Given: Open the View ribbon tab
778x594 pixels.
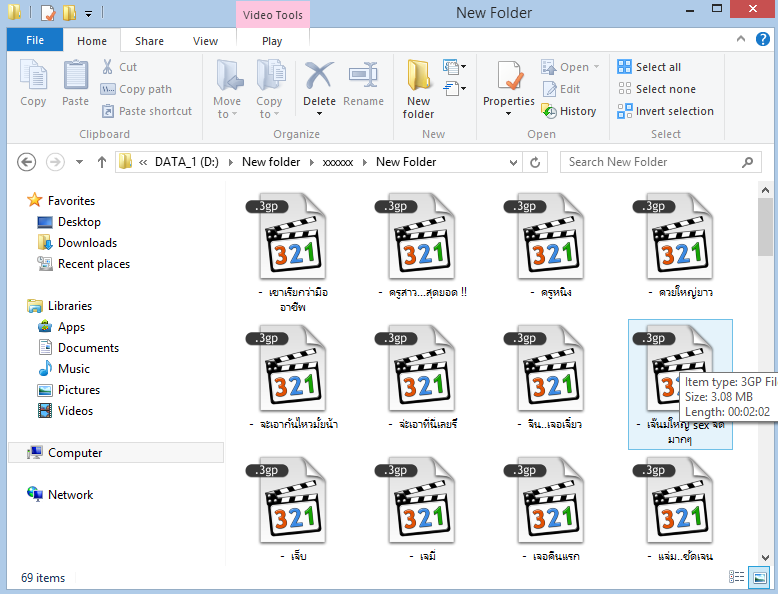Looking at the screenshot, I should point(205,41).
